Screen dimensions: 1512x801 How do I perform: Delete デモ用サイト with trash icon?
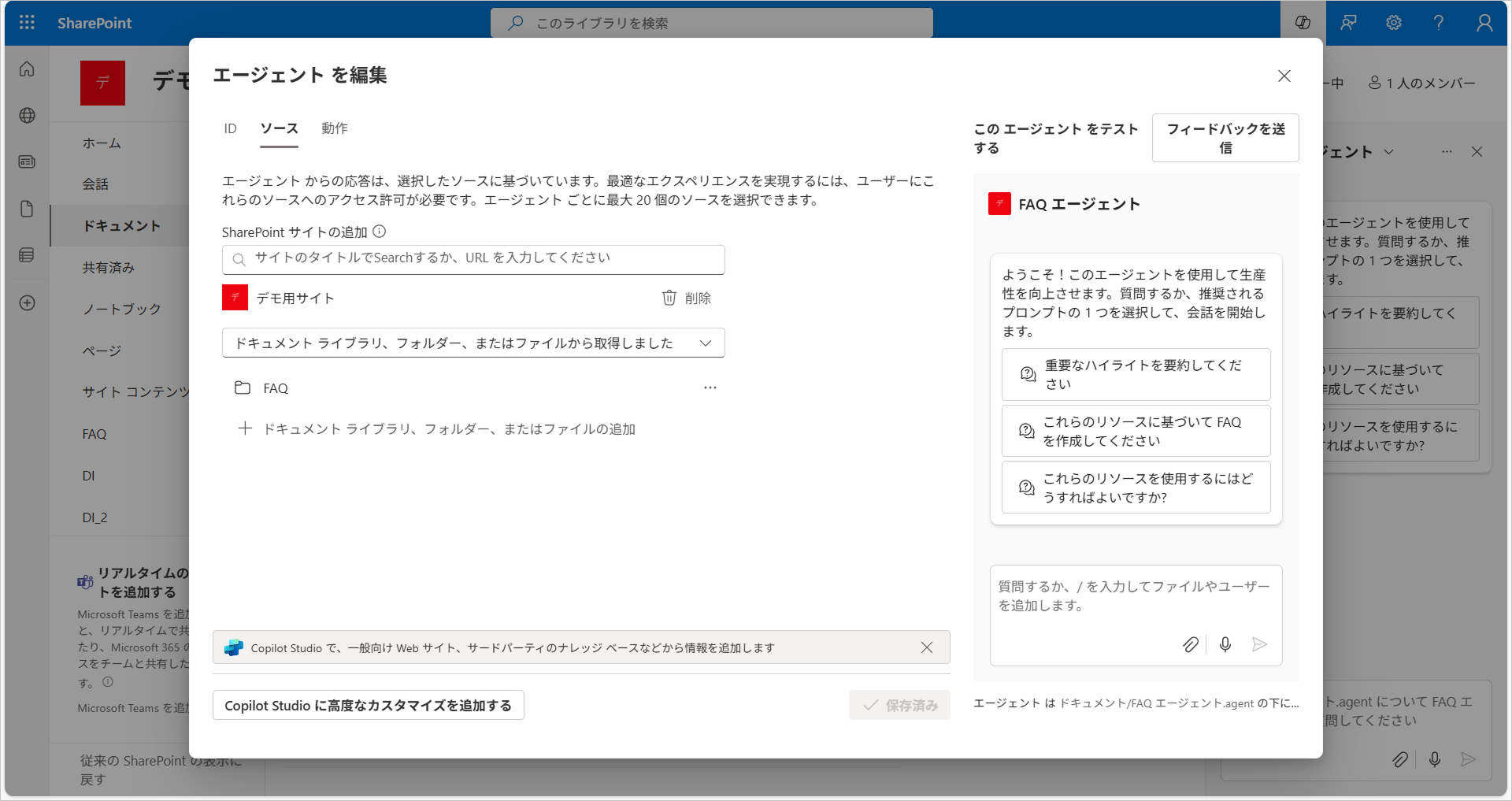coord(686,298)
